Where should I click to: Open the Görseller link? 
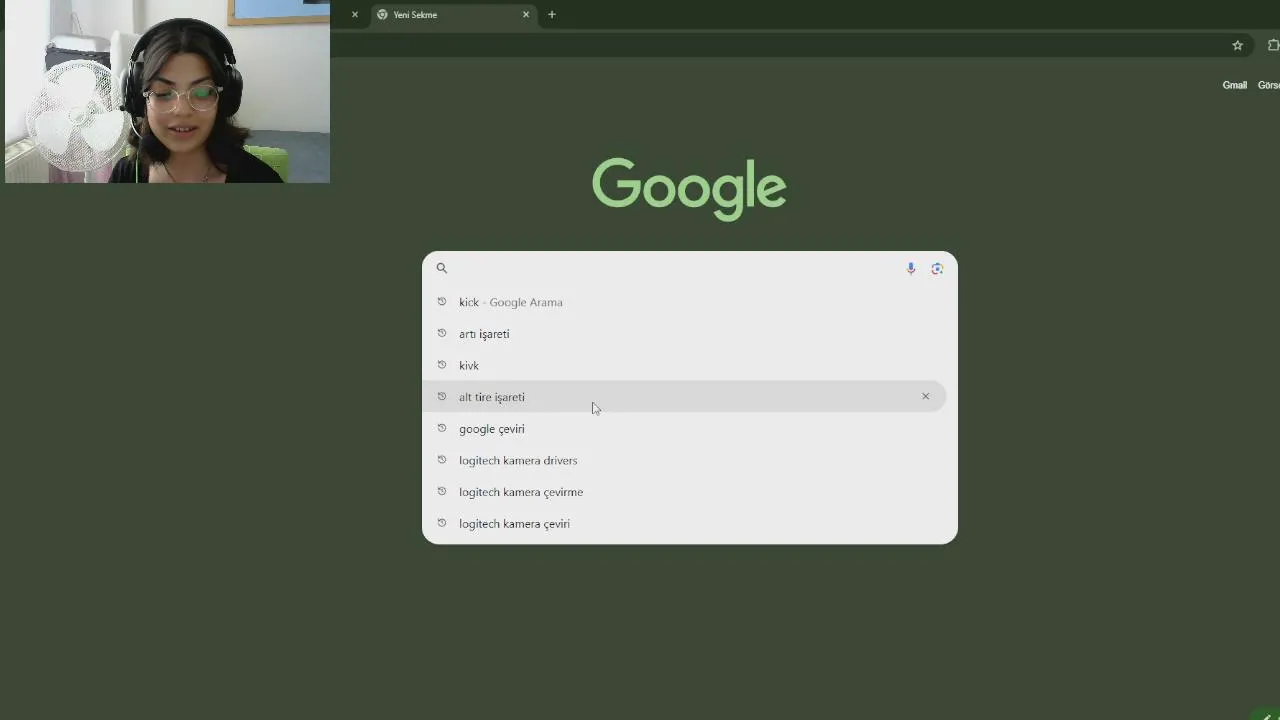pos(1268,85)
